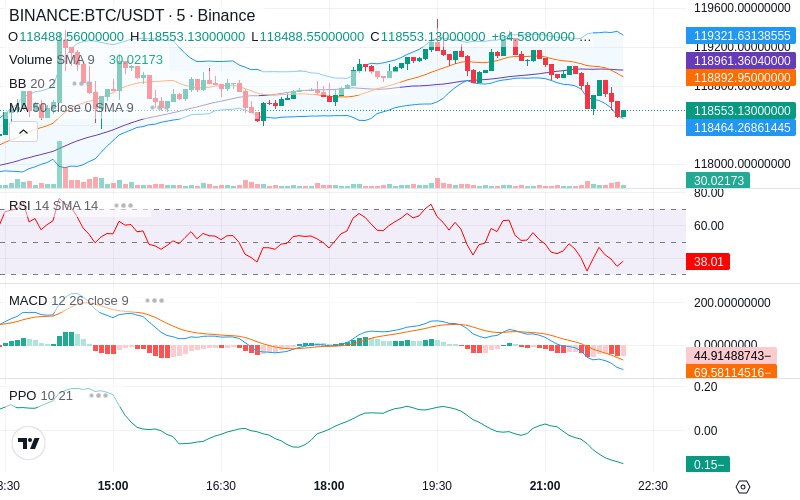Click the Low value 118488.55000000

pos(312,37)
